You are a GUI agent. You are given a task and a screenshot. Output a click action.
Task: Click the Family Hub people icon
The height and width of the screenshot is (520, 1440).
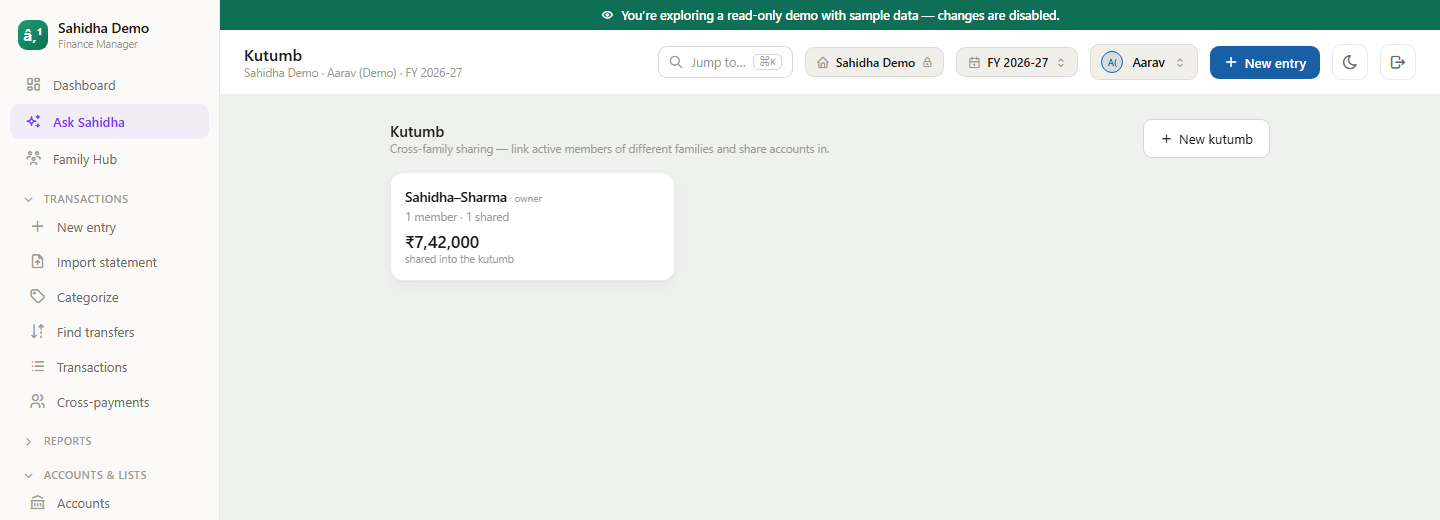coord(33,159)
